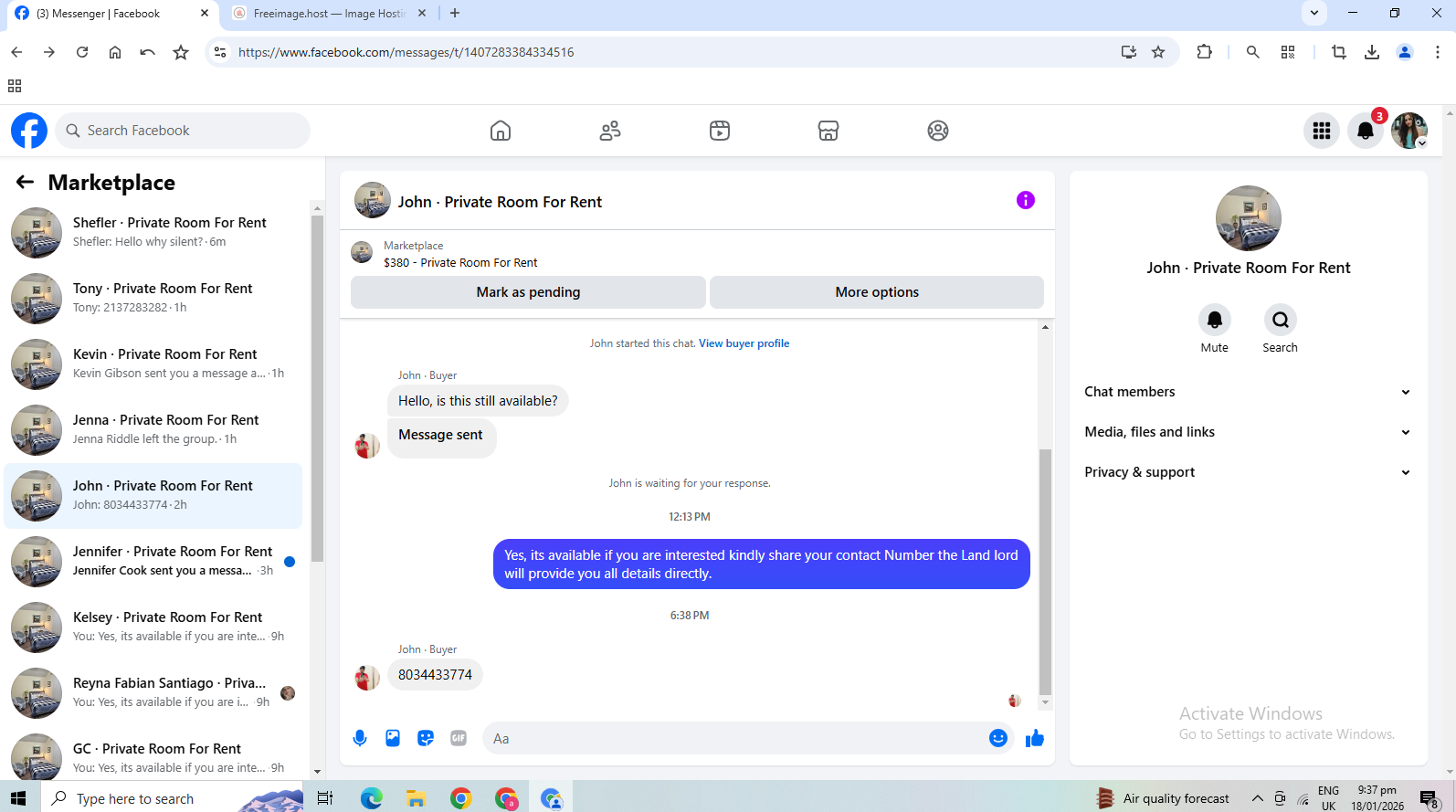Screen dimensions: 1456x812
Task: Click the voice clip microphone icon
Action: 360,738
